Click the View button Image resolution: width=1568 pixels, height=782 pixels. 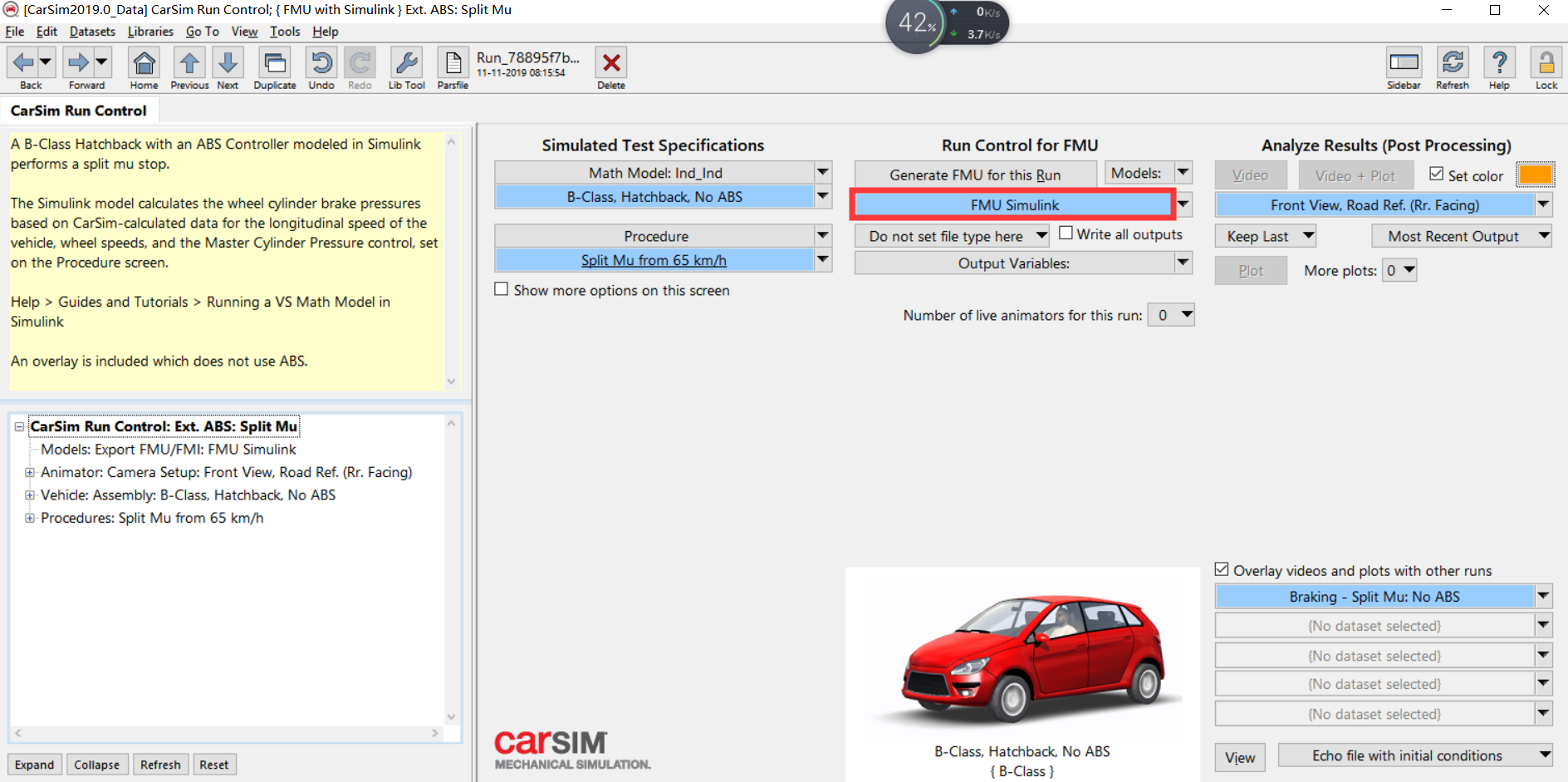[1240, 757]
